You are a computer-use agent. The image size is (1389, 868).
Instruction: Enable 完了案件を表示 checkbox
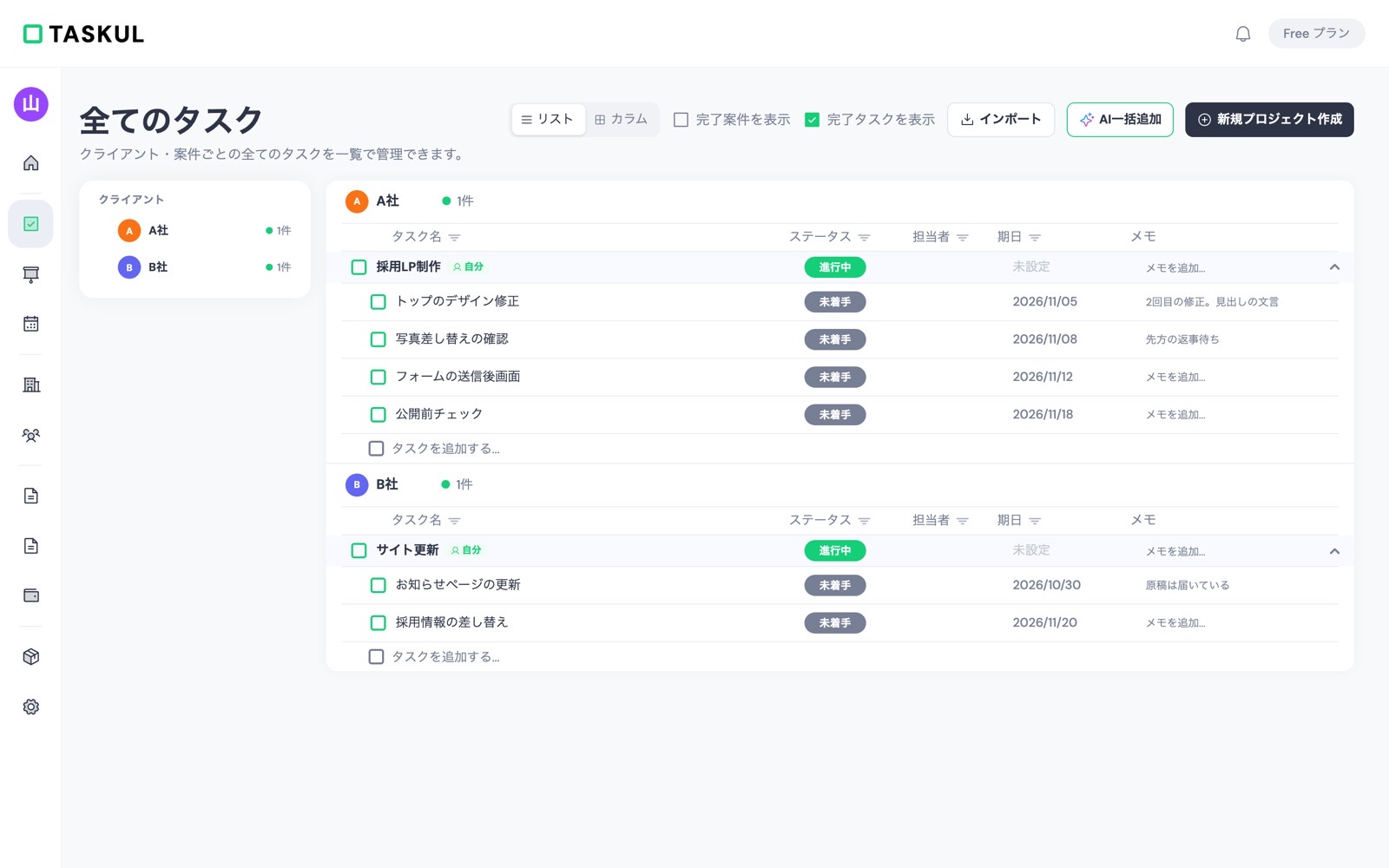click(681, 120)
